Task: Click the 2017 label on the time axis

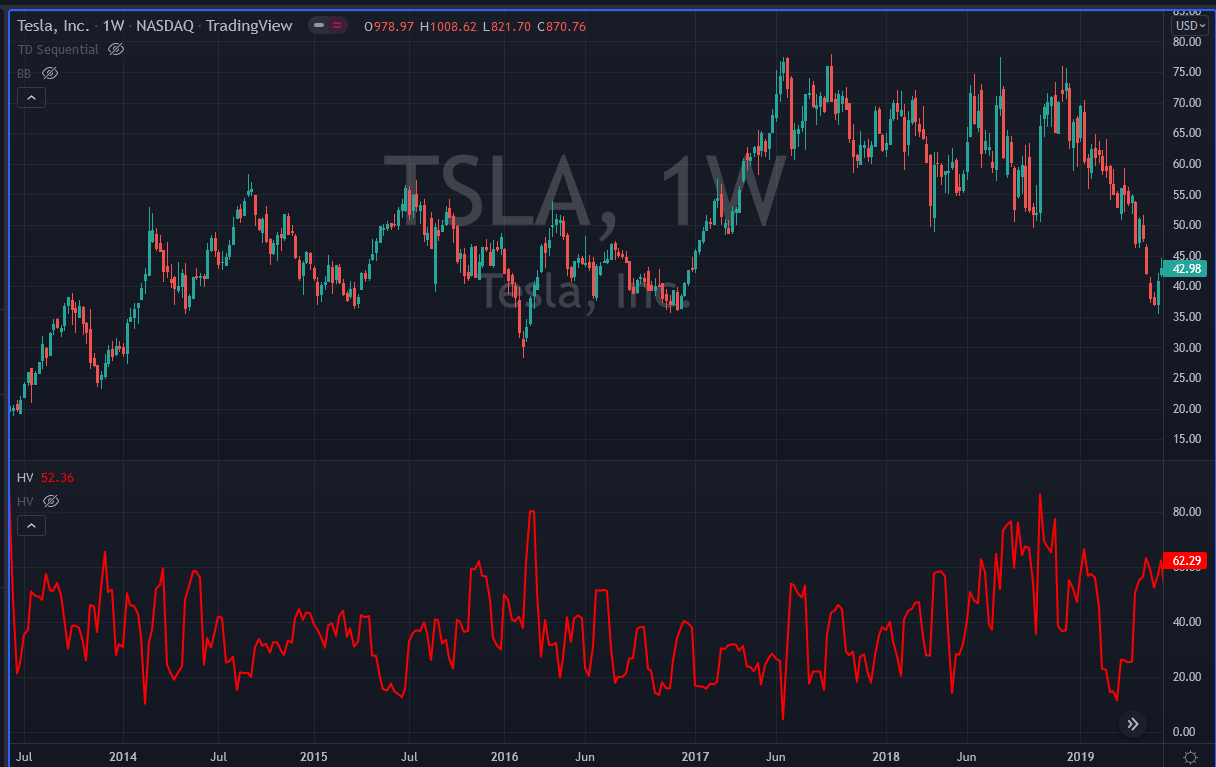Action: click(694, 756)
